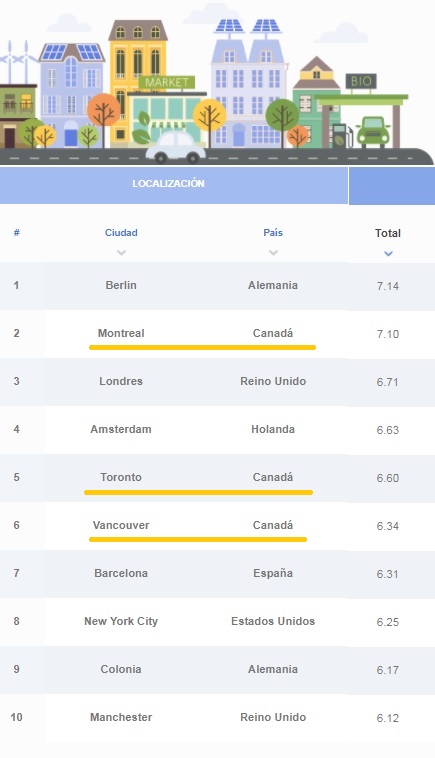Click the green fuel pump icon

point(341,136)
